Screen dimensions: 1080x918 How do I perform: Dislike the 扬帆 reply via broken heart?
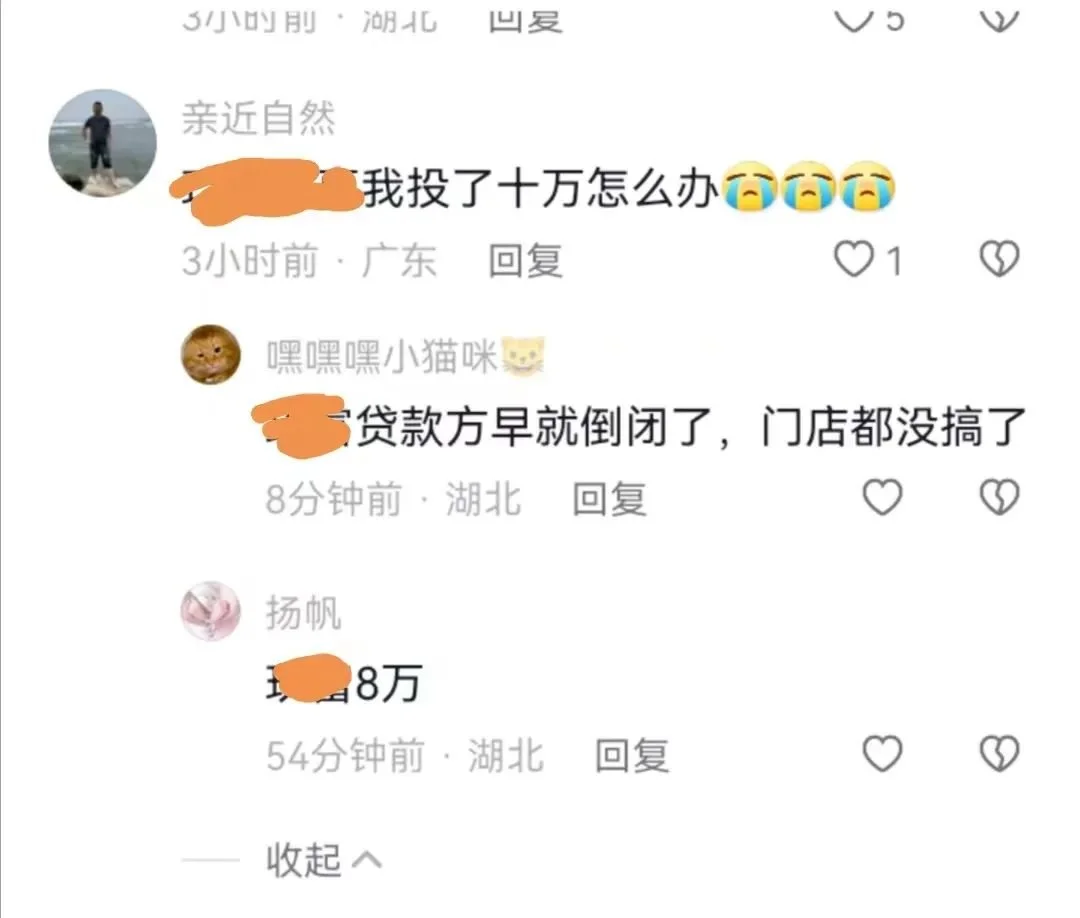tap(999, 753)
